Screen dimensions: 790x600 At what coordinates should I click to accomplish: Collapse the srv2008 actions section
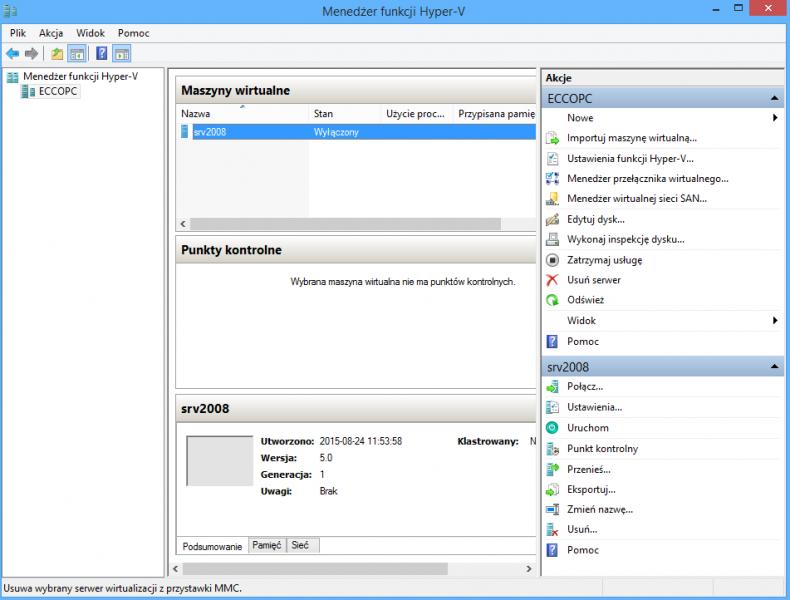775,367
